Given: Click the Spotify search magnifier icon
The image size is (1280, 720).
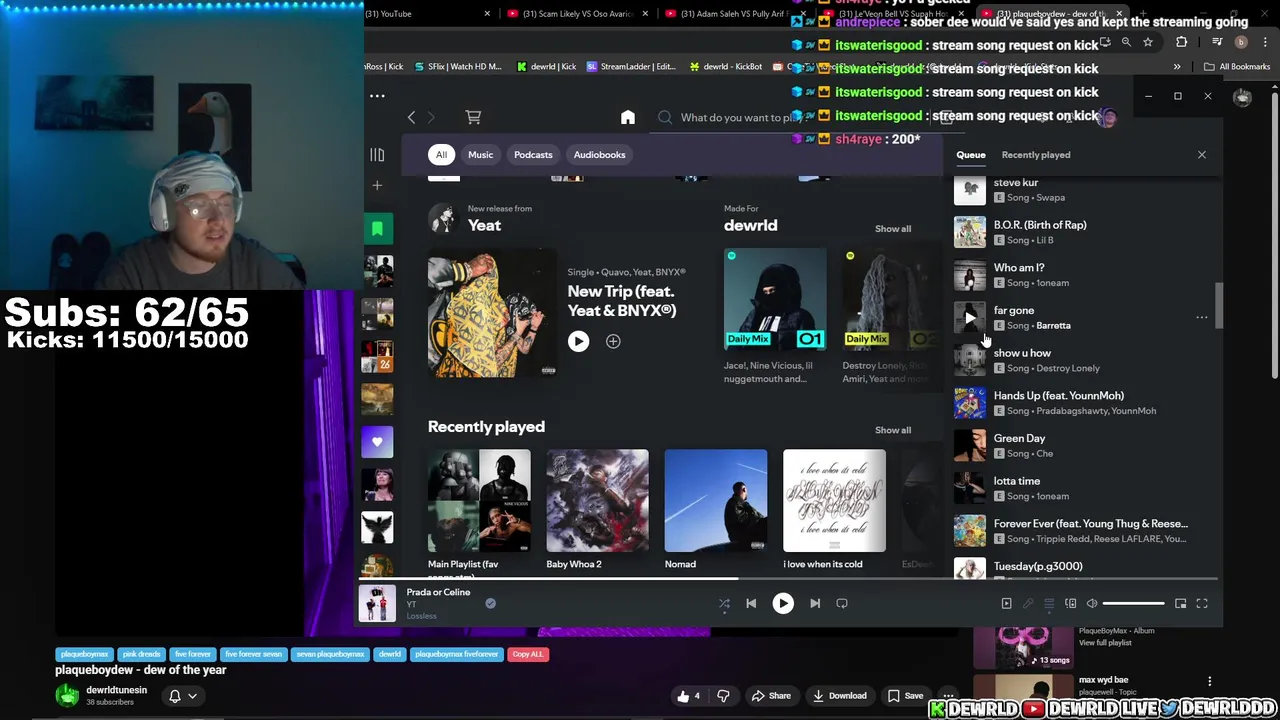Looking at the screenshot, I should (665, 117).
